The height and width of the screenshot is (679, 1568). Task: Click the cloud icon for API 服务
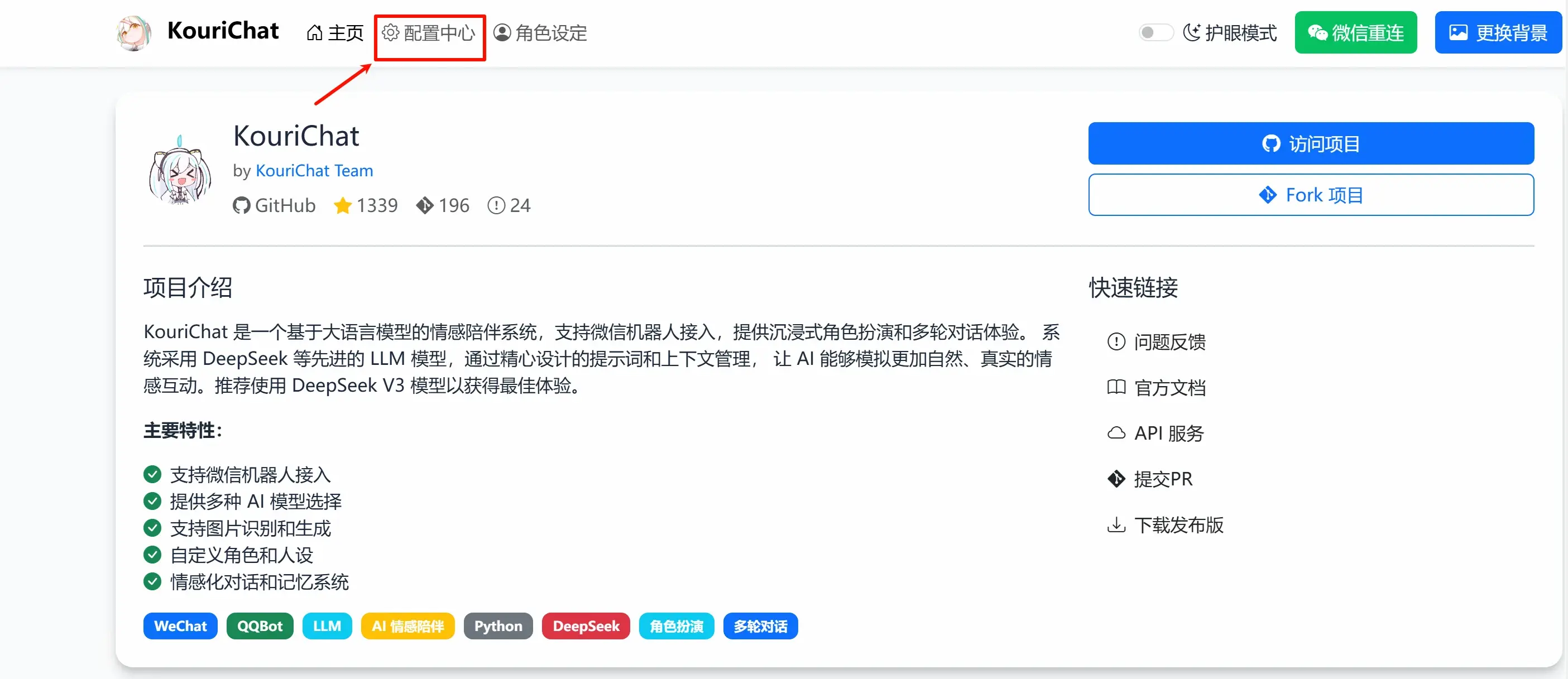pos(1116,433)
